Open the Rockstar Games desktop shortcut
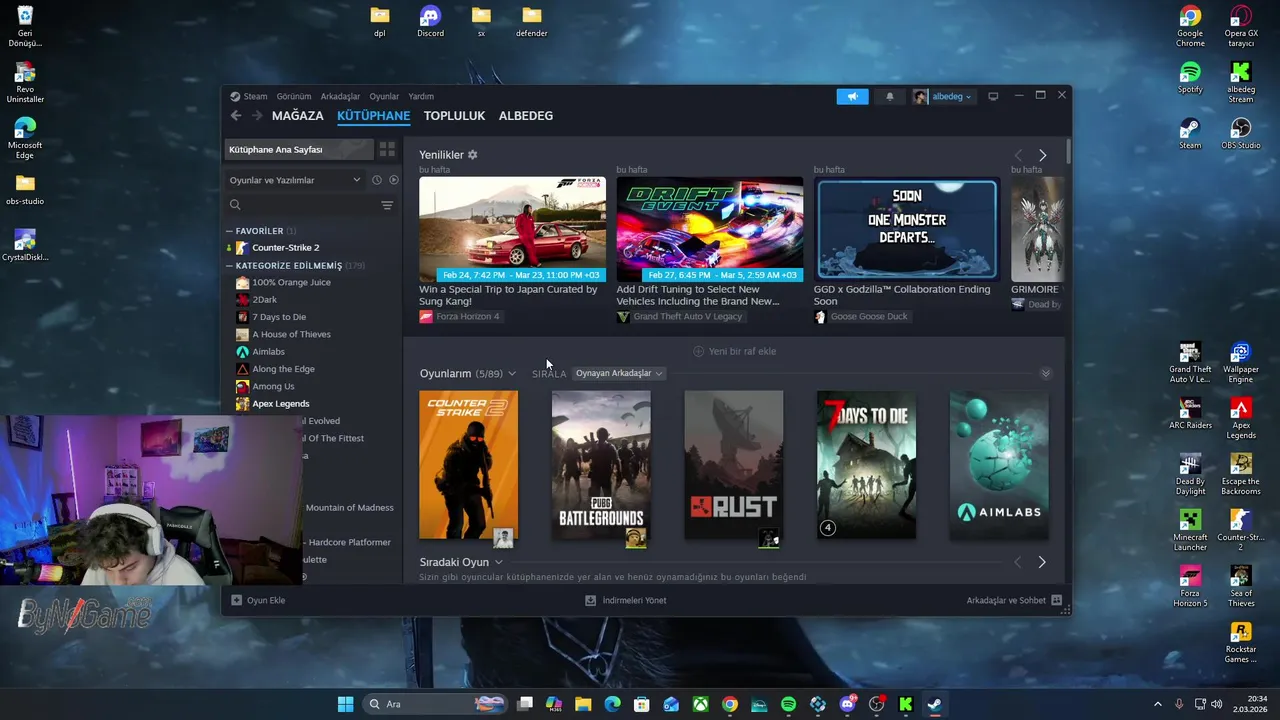The width and height of the screenshot is (1280, 720). pyautogui.click(x=1241, y=642)
